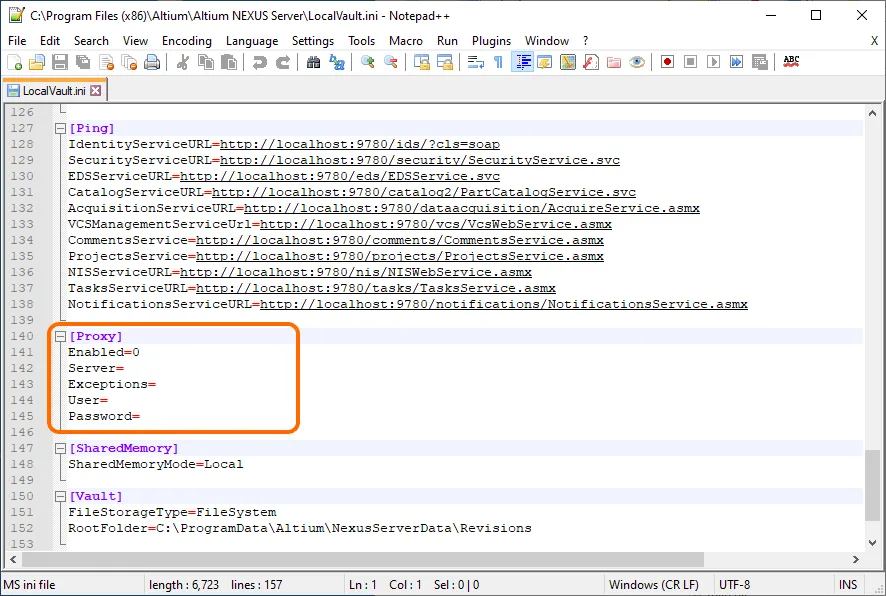Open the Document Map icon
This screenshot has height=596, width=886.
[x=568, y=62]
